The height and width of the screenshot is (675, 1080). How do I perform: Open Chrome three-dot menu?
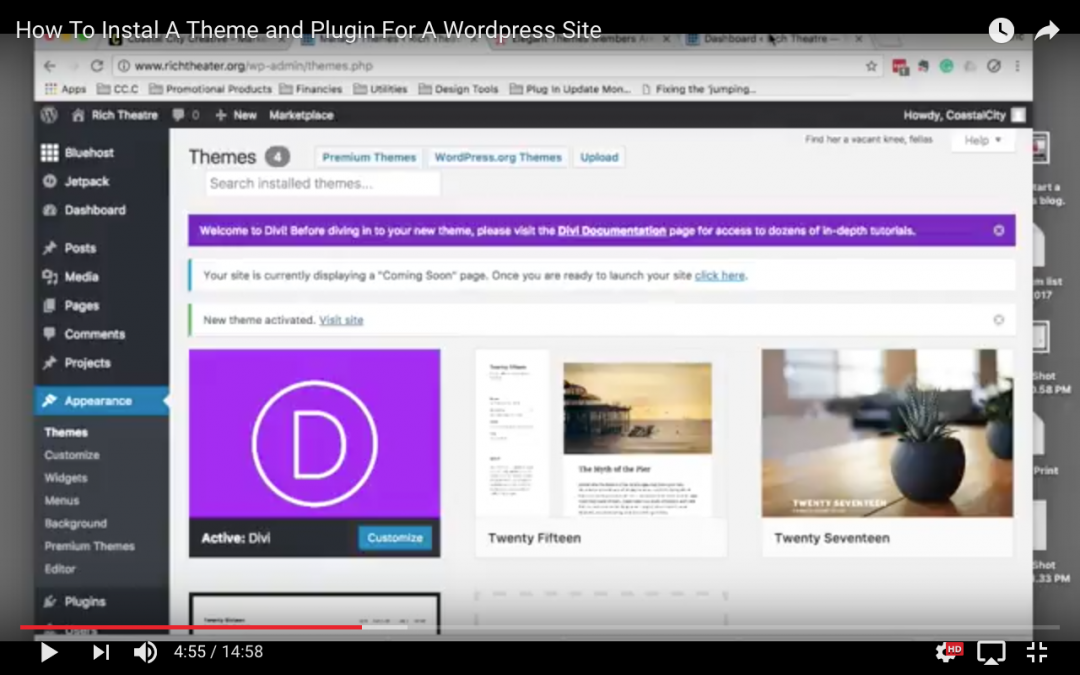pyautogui.click(x=1017, y=66)
